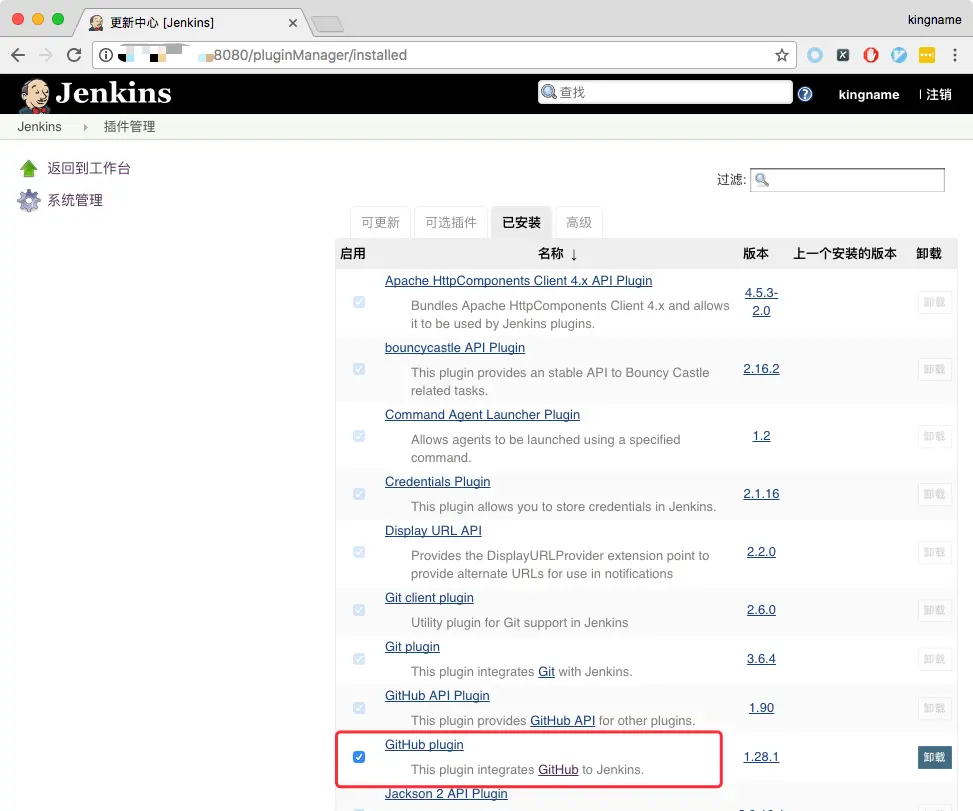Click the browser forward arrow
The height and width of the screenshot is (811, 973).
tap(46, 55)
